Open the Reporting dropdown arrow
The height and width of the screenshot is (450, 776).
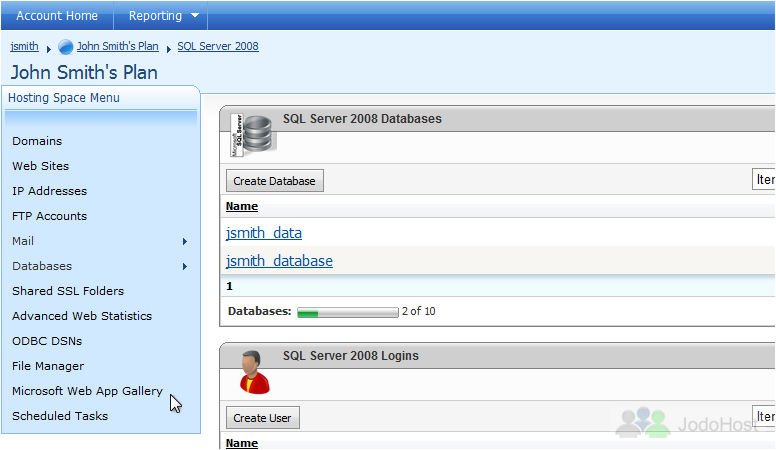pyautogui.click(x=195, y=15)
